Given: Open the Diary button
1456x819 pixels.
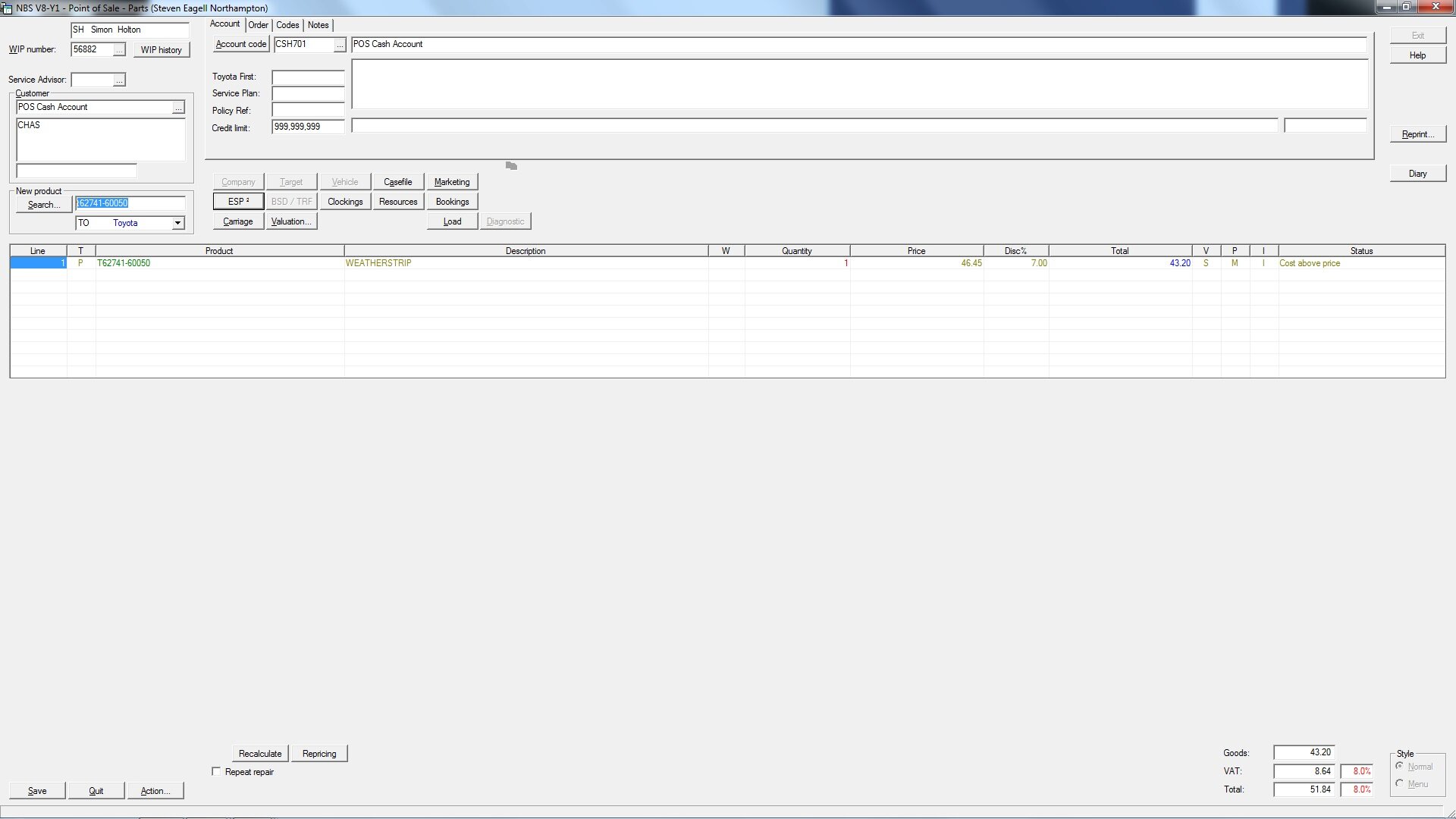Looking at the screenshot, I should click(1417, 174).
